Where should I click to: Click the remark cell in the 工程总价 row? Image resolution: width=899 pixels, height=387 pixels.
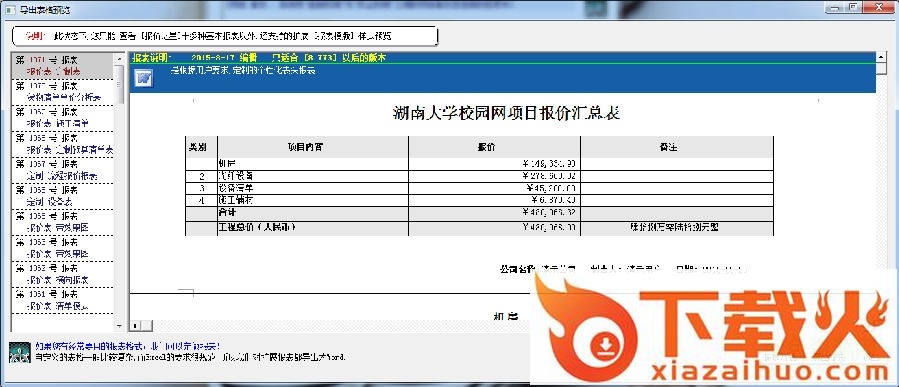(677, 228)
